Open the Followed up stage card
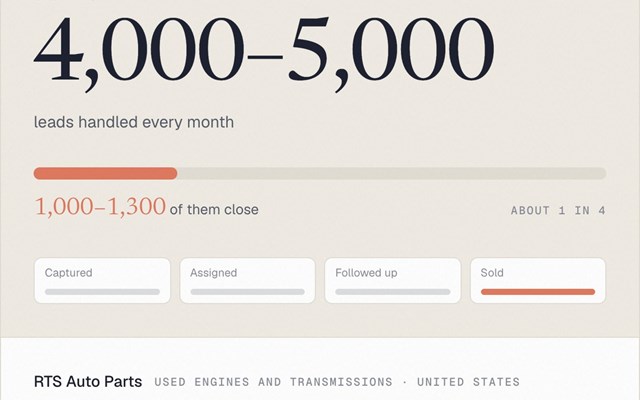This screenshot has height=400, width=640. (393, 280)
